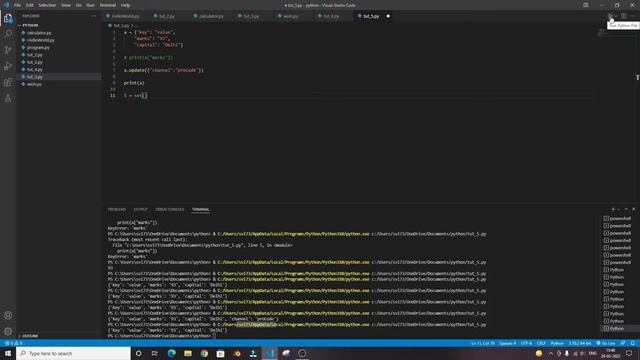The height and width of the screenshot is (360, 640).
Task: Open the Testing flask view
Action: (8, 98)
